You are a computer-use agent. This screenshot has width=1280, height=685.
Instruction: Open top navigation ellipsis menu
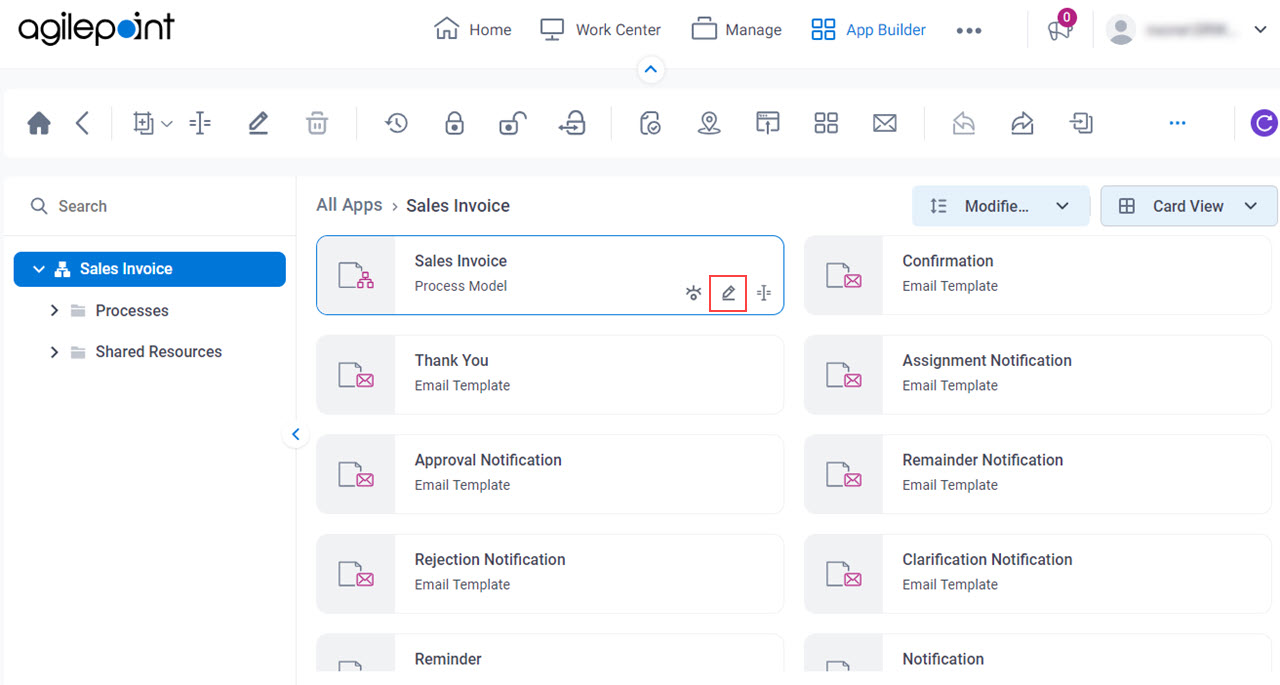[968, 31]
